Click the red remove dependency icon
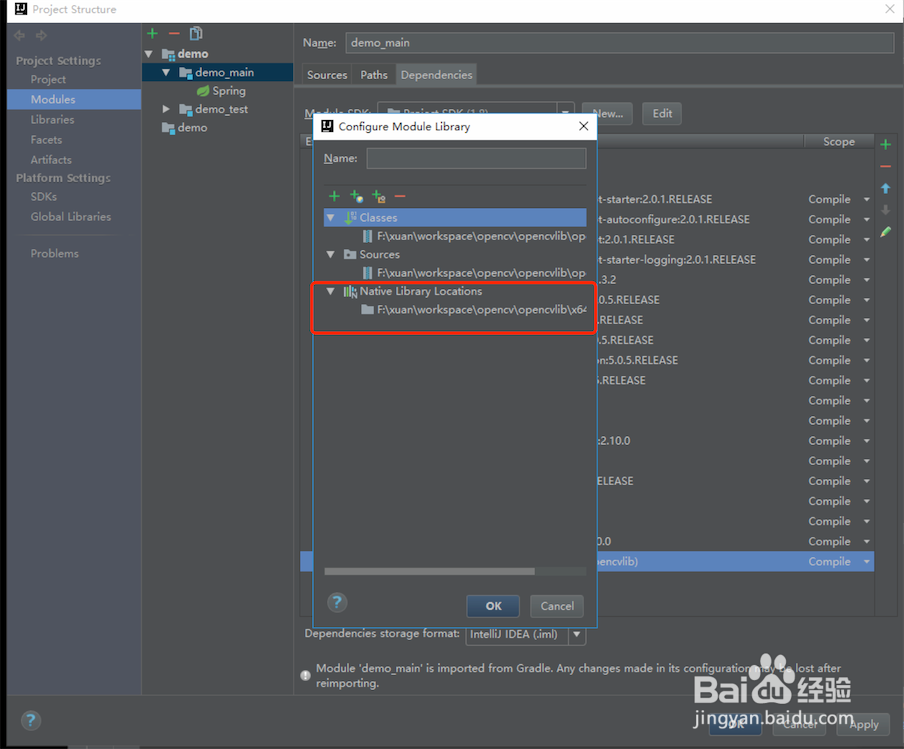Viewport: 904px width, 749px height. point(886,167)
